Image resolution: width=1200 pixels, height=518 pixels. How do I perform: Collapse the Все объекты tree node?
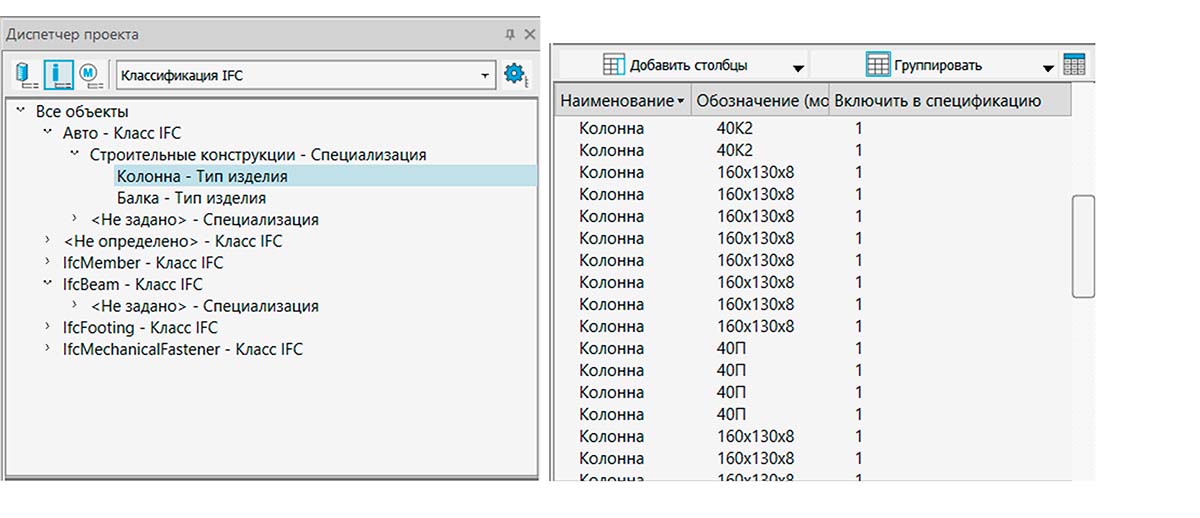pos(21,111)
